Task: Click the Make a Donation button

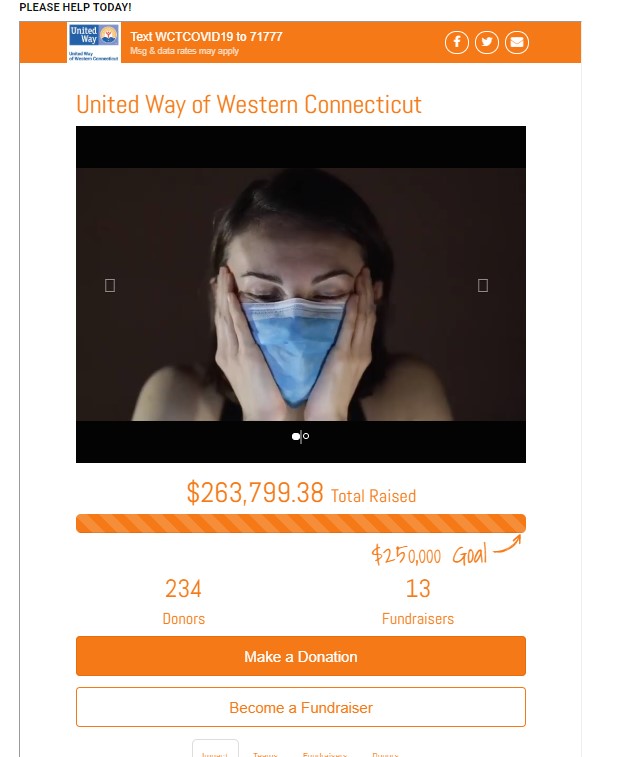Action: pos(301,656)
